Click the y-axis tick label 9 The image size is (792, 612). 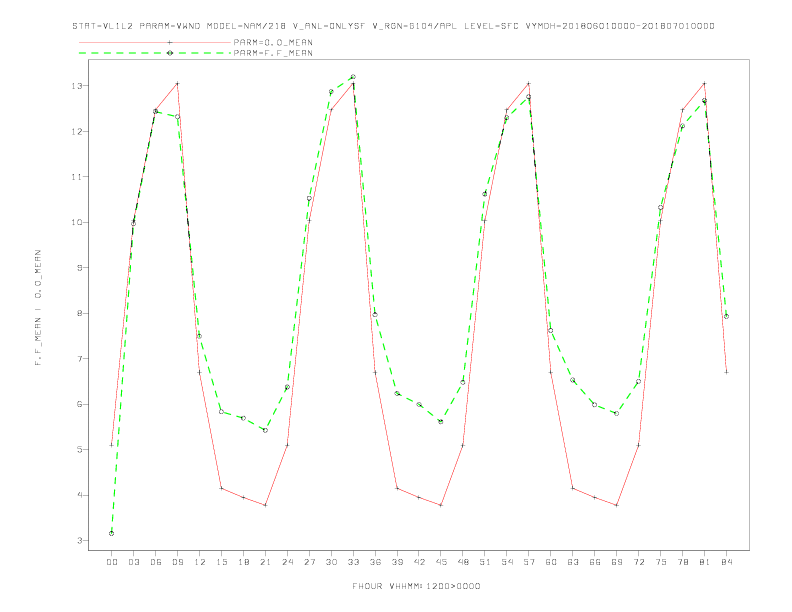pos(79,268)
